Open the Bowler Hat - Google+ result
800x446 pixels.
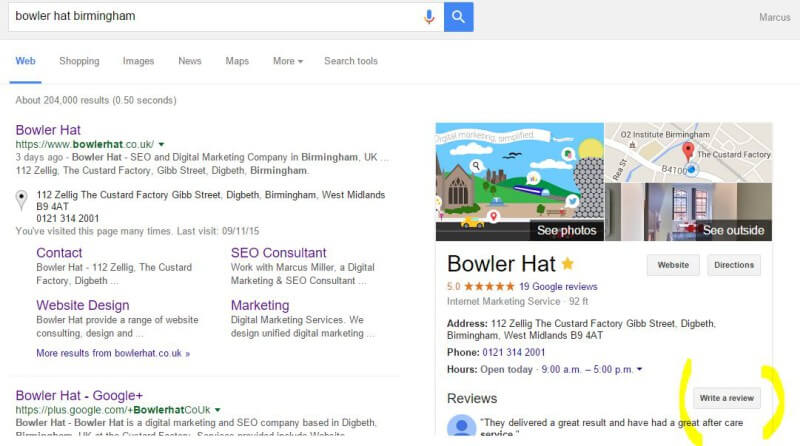coord(79,395)
